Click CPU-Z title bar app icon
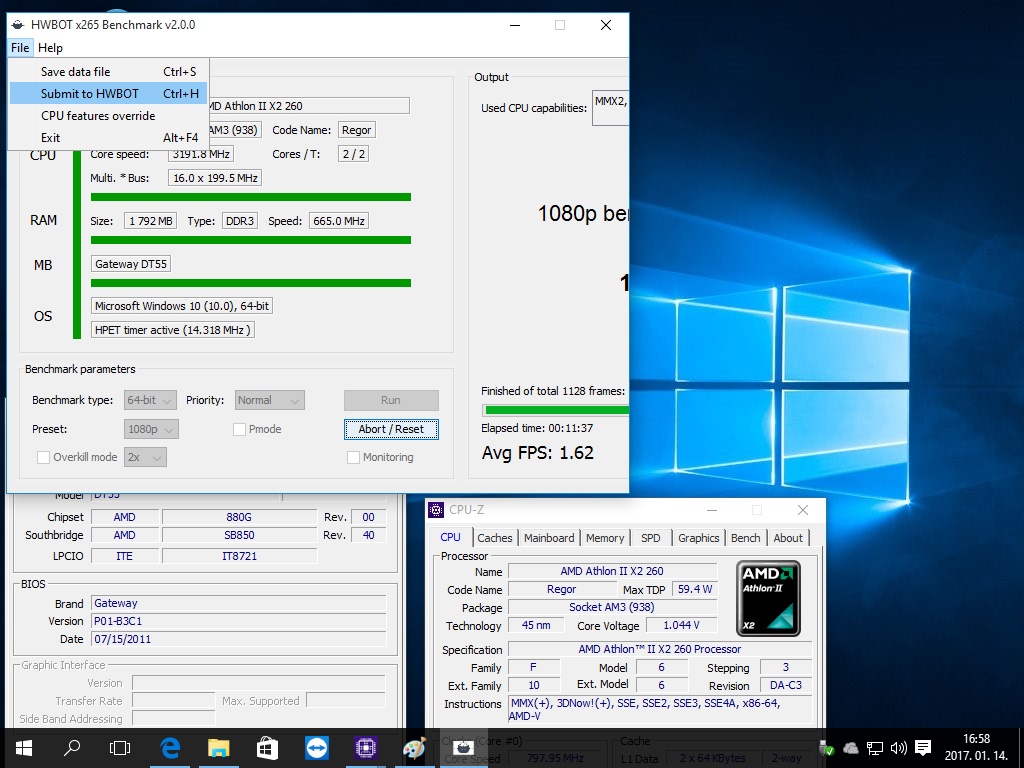1024x768 pixels. (436, 510)
